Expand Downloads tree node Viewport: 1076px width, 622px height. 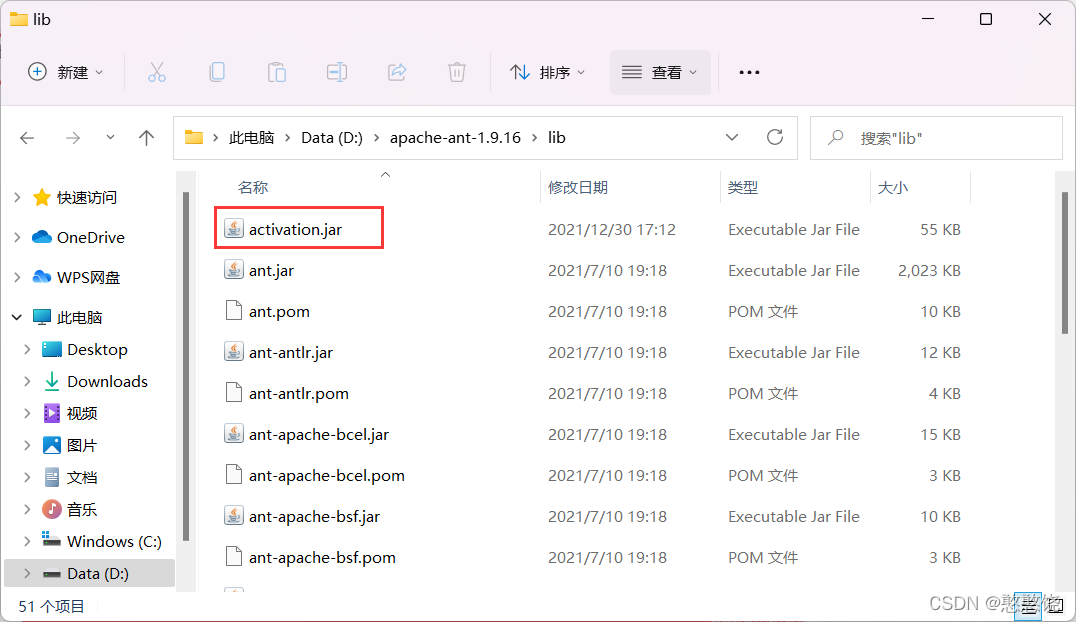[x=27, y=382]
